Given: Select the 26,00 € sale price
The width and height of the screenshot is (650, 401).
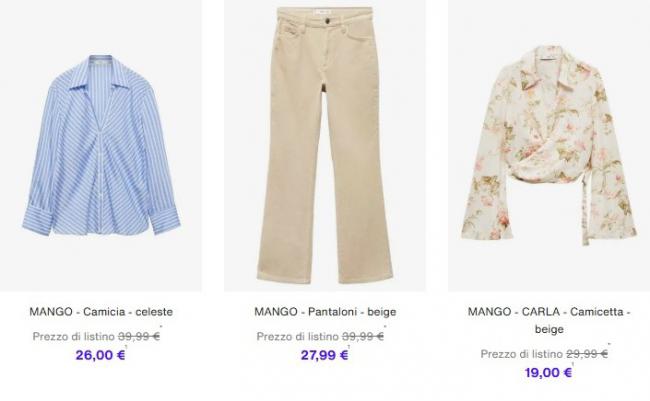Looking at the screenshot, I should tap(100, 355).
